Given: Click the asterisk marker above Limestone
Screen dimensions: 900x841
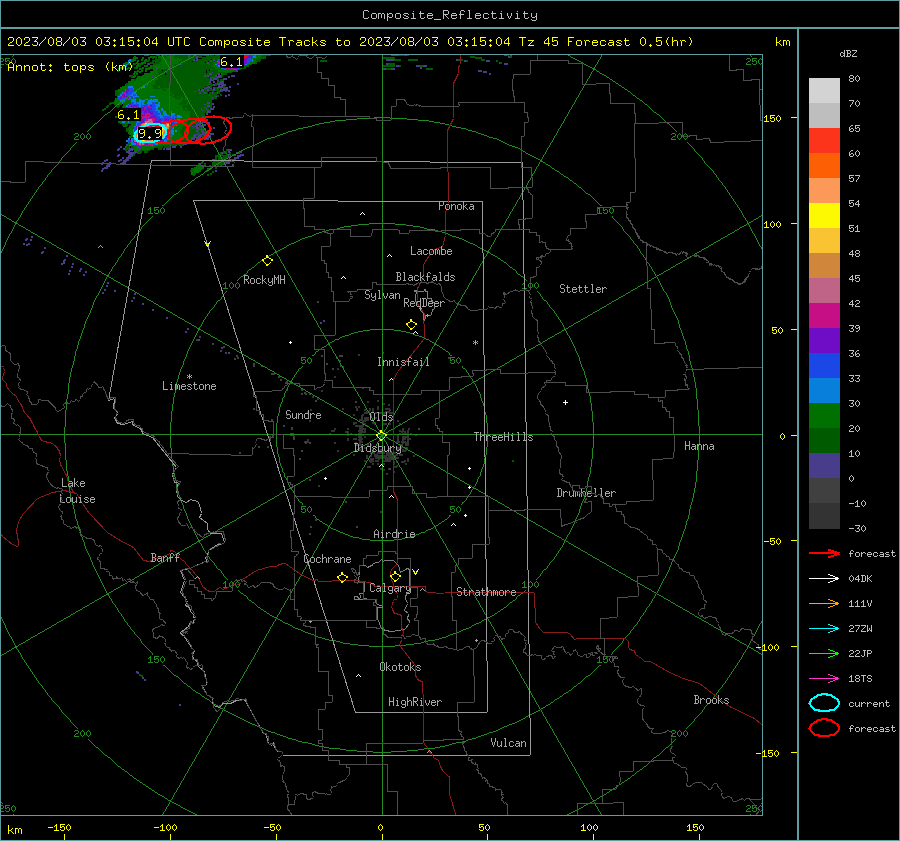Looking at the screenshot, I should coord(189,377).
